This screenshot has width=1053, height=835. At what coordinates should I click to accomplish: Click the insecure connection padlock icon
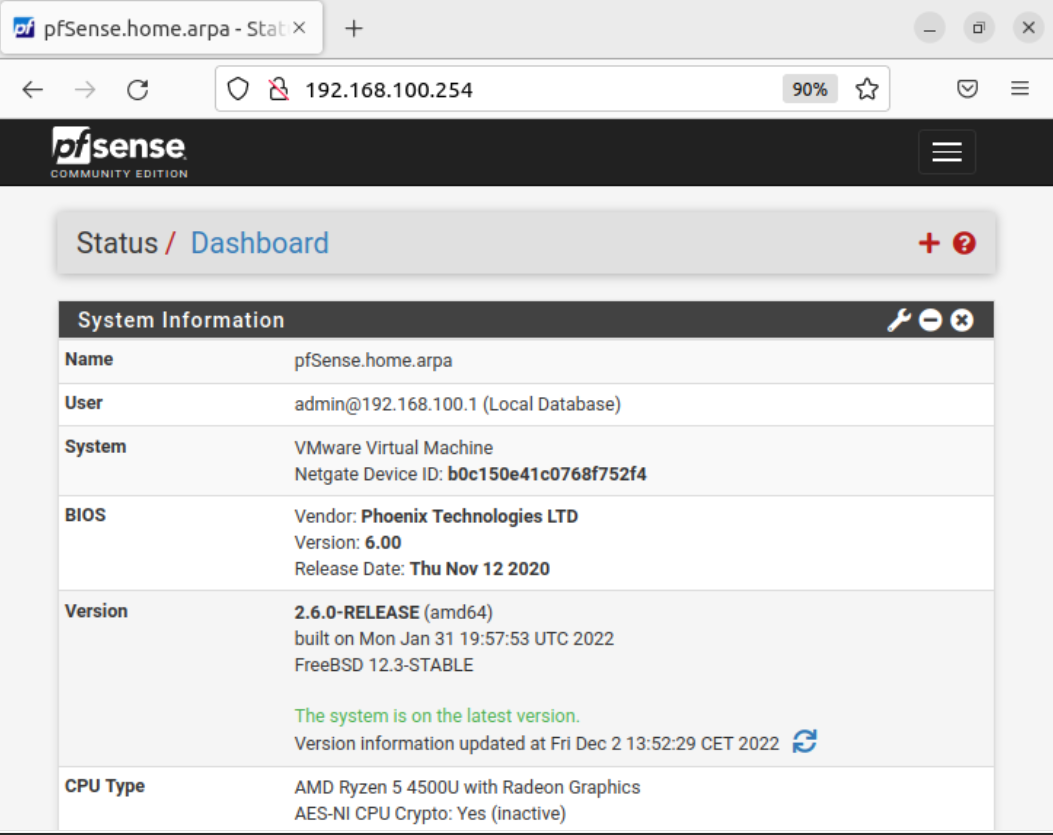(279, 89)
